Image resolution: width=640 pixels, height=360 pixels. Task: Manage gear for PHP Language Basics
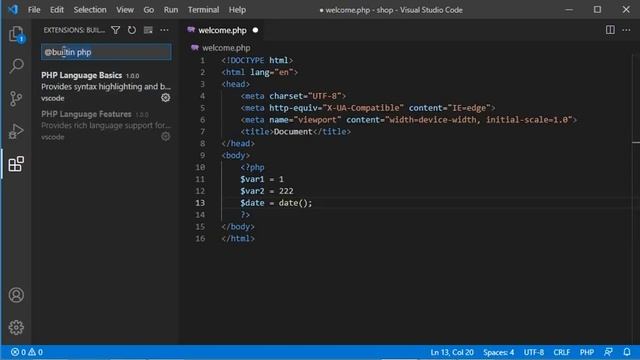point(165,98)
